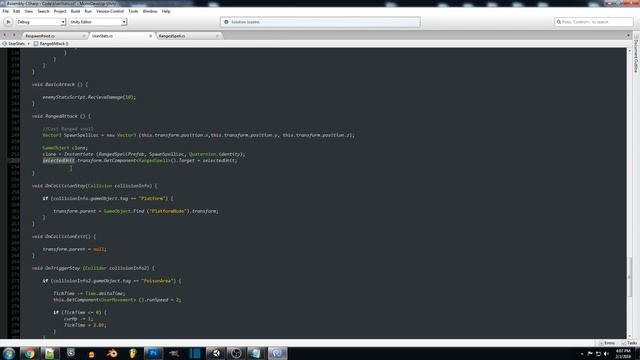Click the Action Center flag tray icon
640x360 pixels.
(590, 354)
